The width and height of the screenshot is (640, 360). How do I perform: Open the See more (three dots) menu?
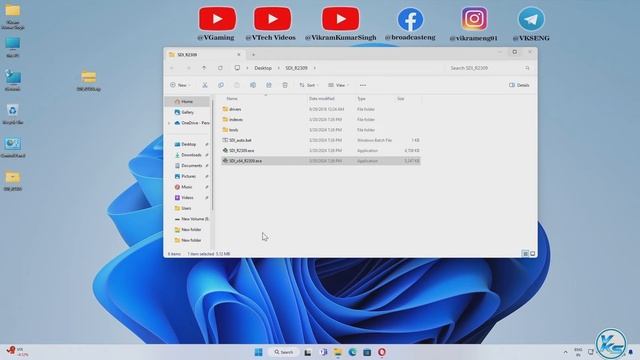click(x=363, y=85)
